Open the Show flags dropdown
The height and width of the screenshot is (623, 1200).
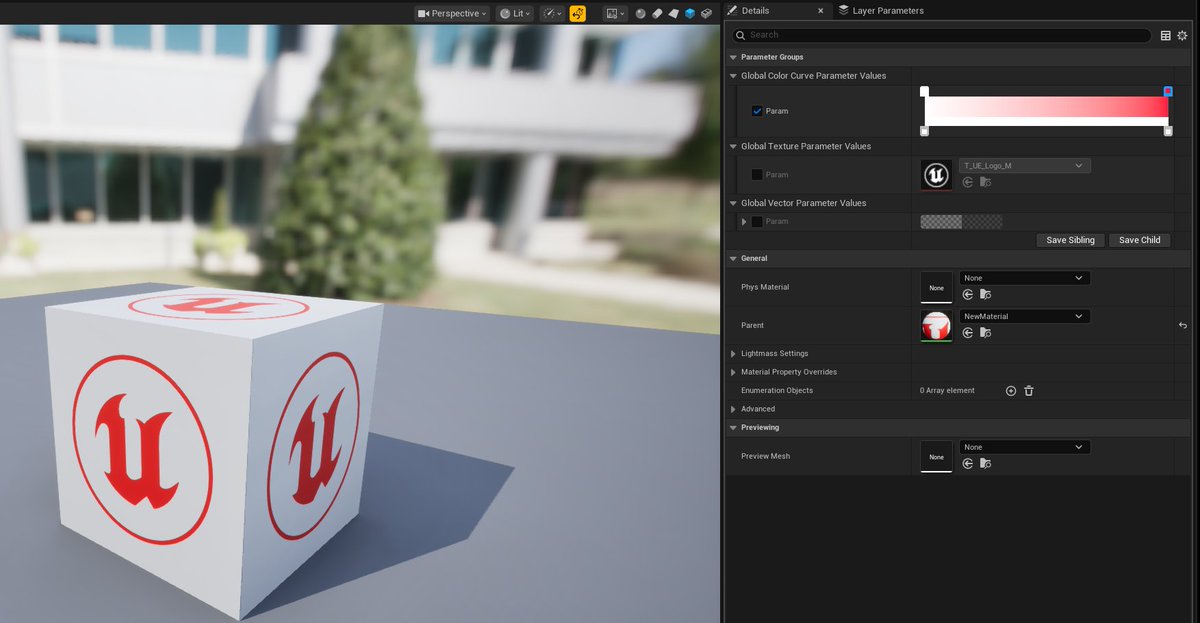point(552,13)
